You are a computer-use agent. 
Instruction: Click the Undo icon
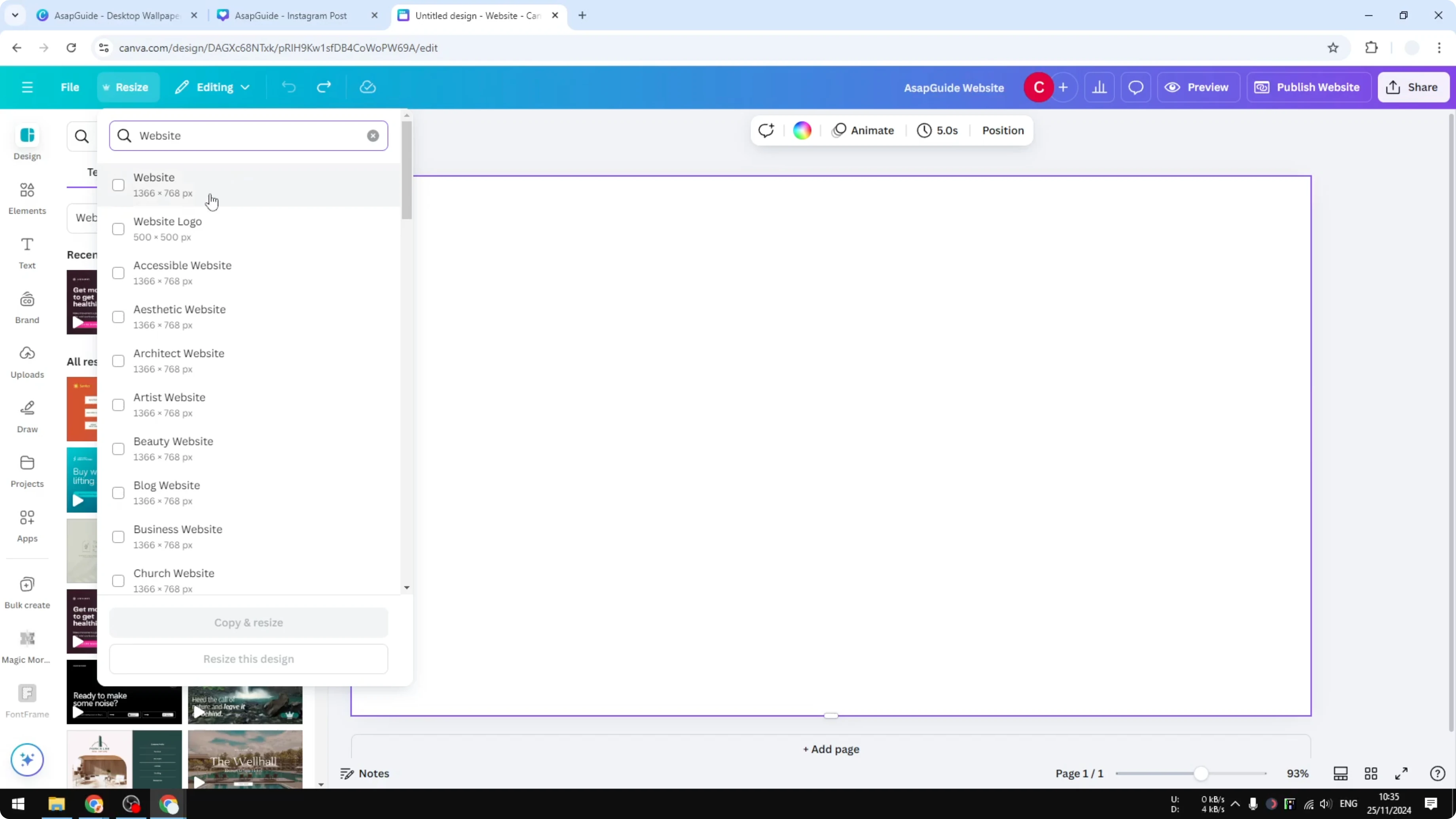288,87
